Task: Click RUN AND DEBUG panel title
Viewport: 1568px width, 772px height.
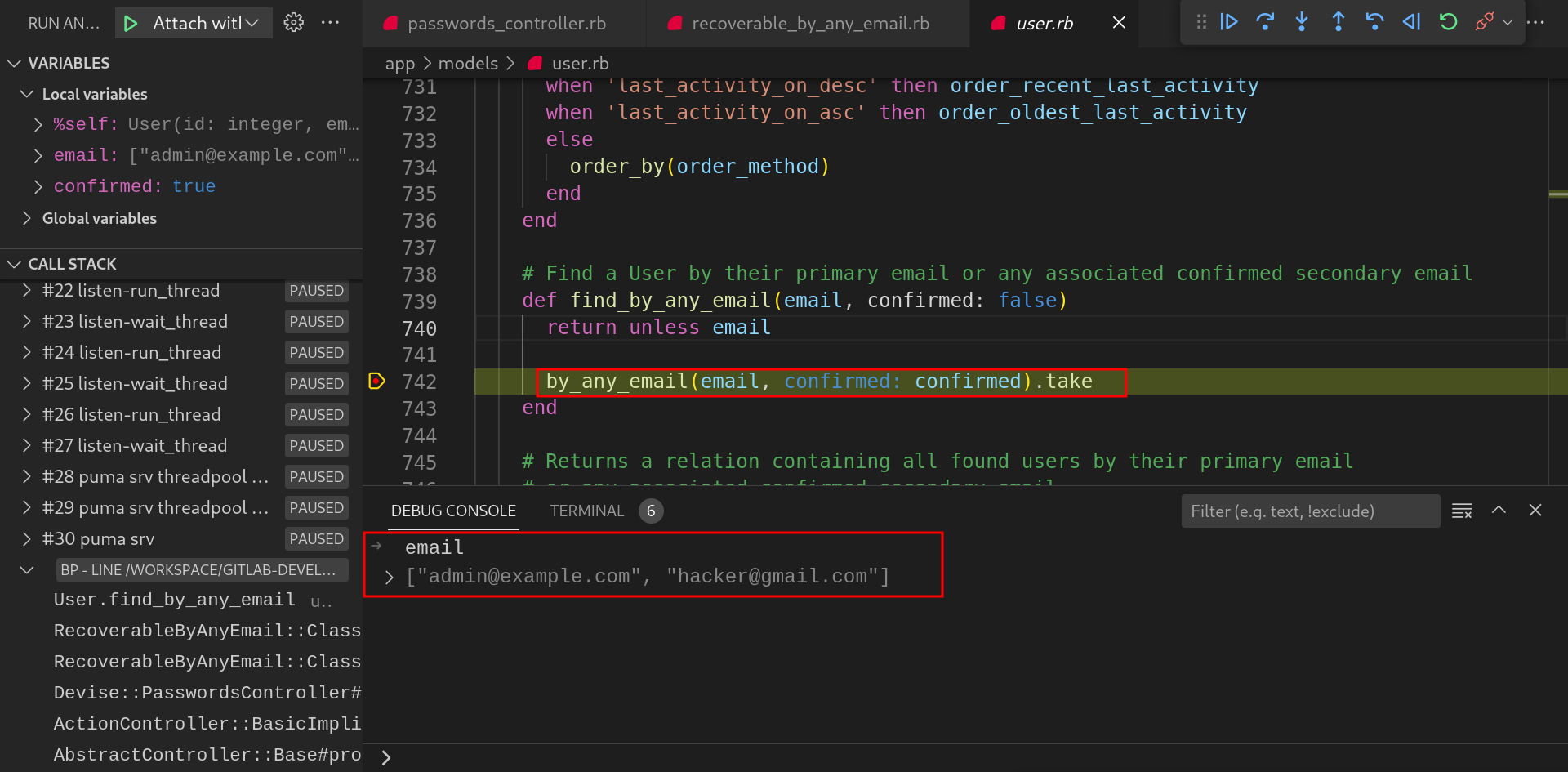Action: click(64, 24)
